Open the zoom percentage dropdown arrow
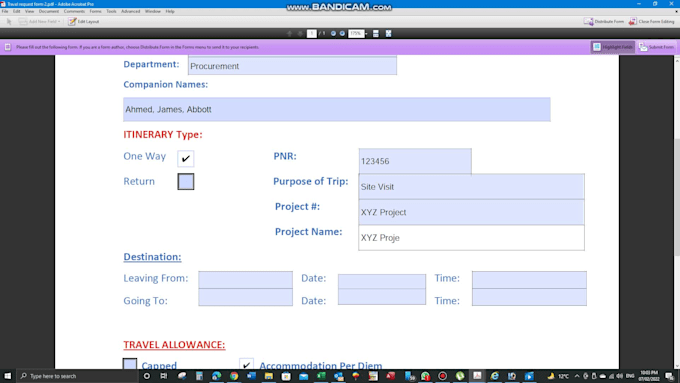 coord(366,33)
